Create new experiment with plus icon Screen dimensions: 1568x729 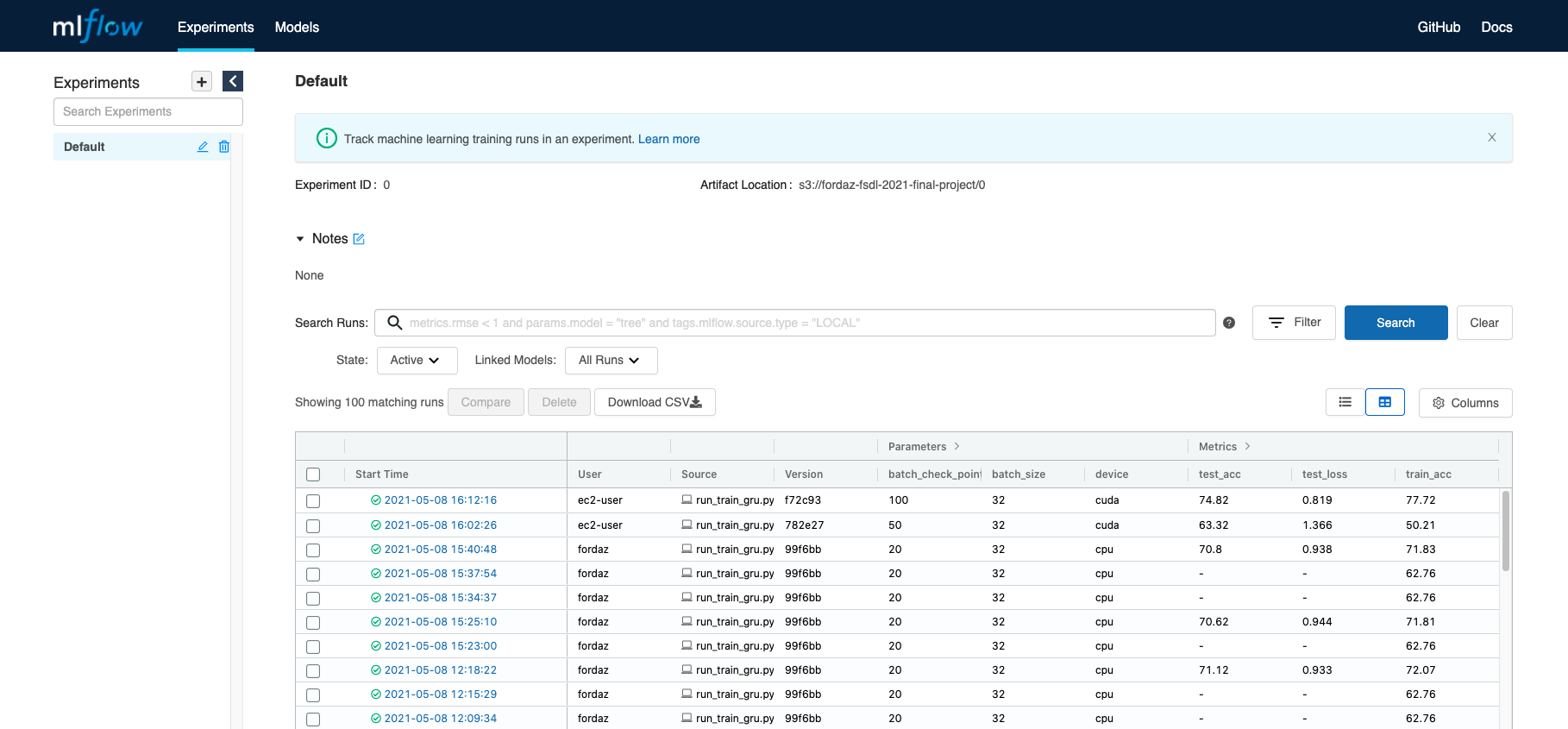(202, 81)
